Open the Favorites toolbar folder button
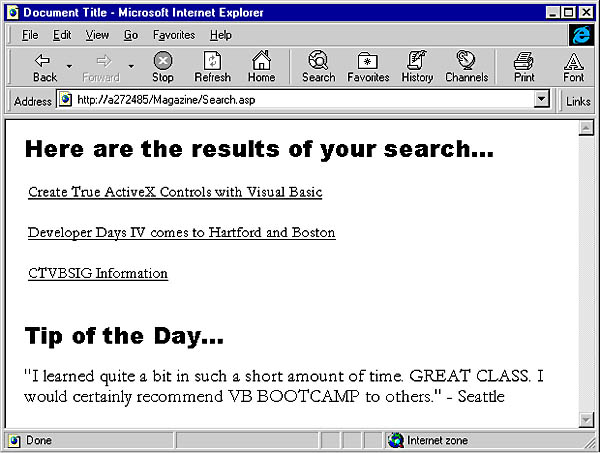This screenshot has width=600, height=453. point(368,68)
